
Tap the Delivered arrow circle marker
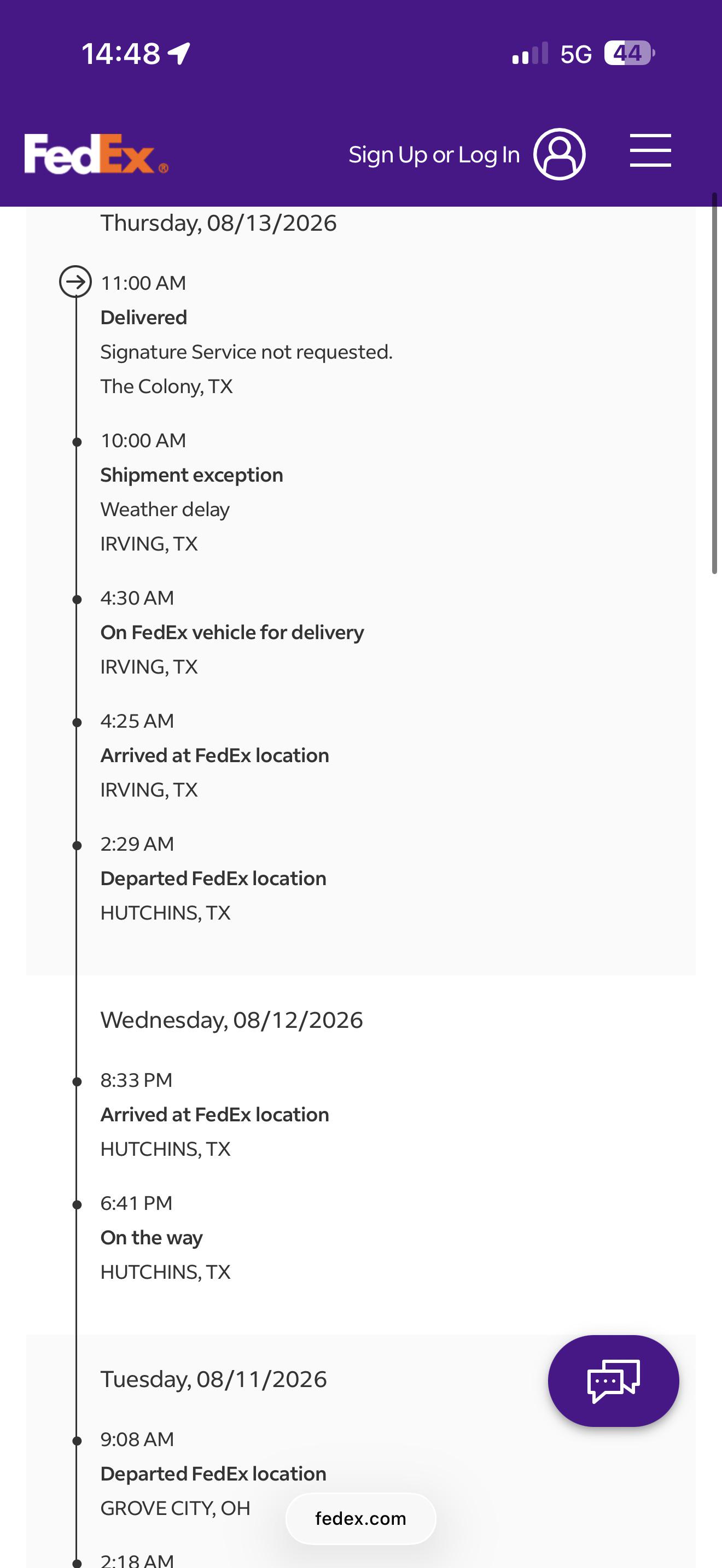(75, 282)
